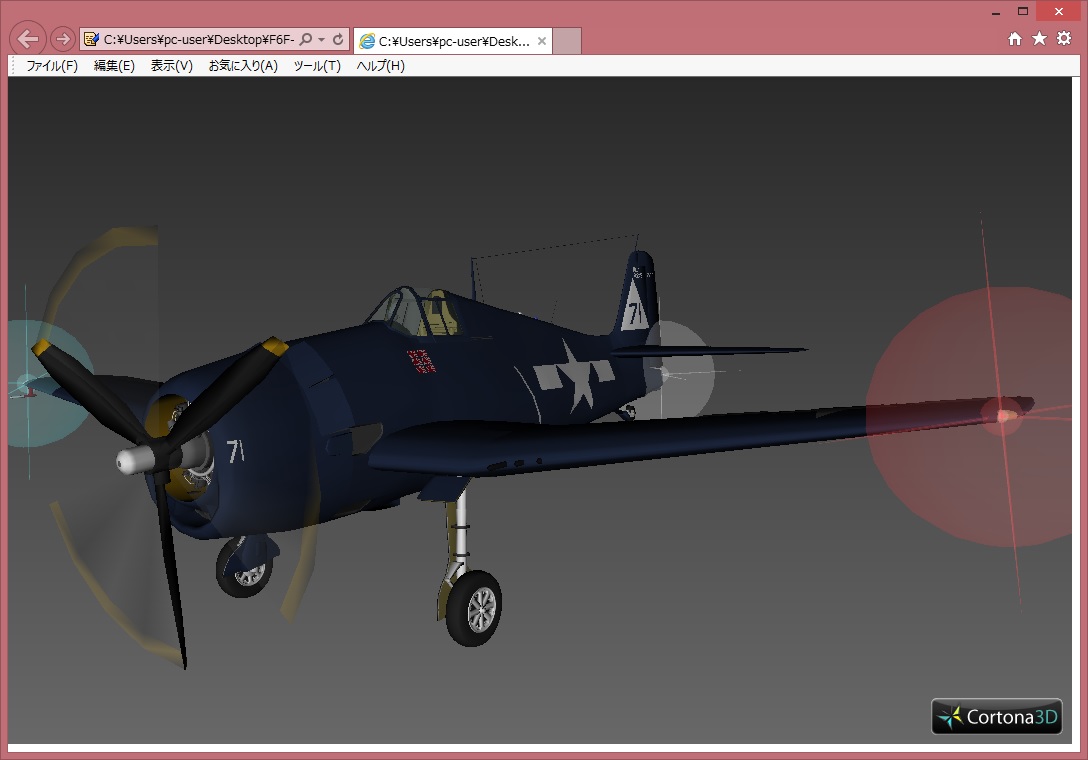This screenshot has height=760, width=1088.
Task: Open a new tab with blank tab button
Action: click(567, 41)
